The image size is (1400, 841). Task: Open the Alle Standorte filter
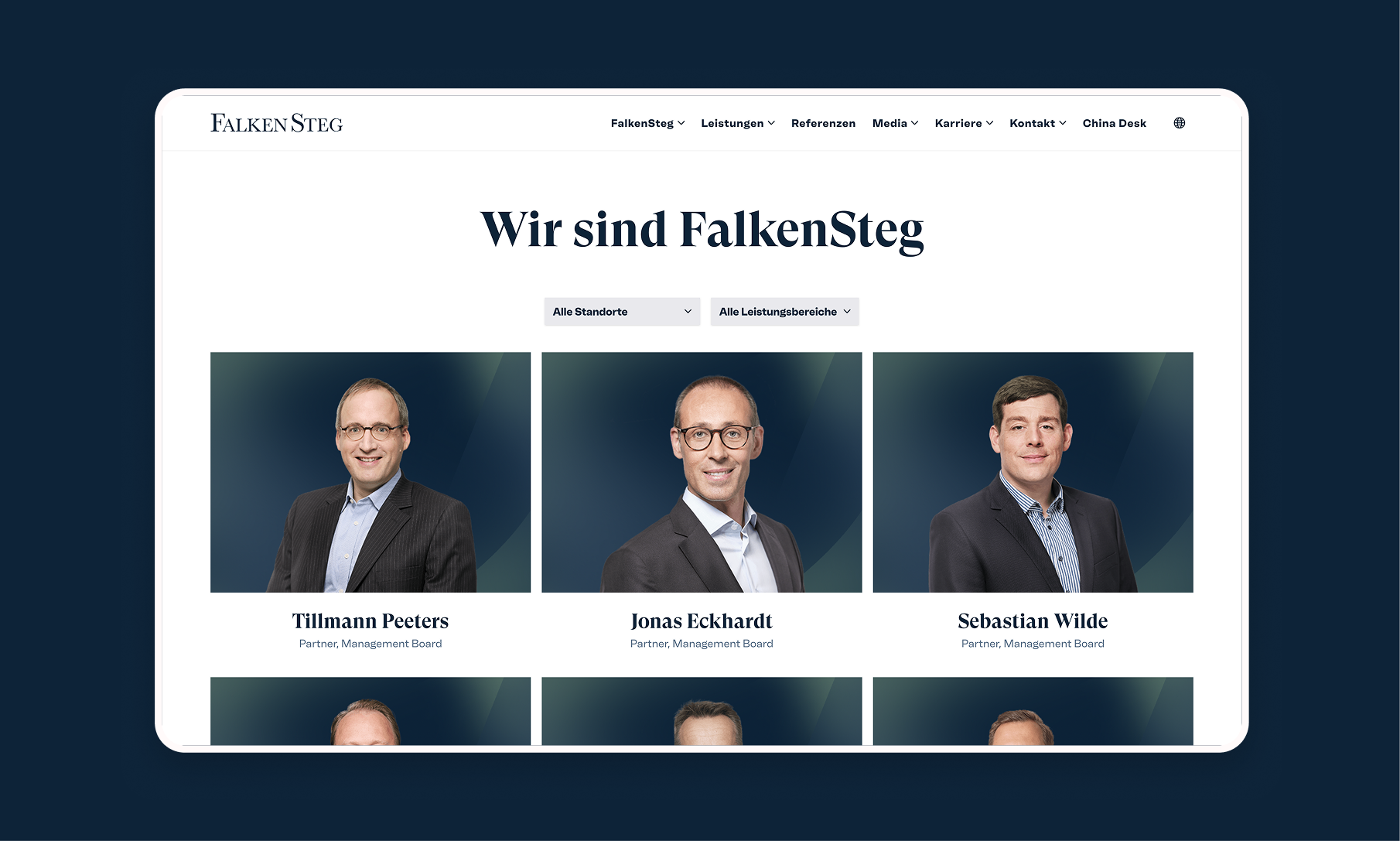(x=622, y=312)
